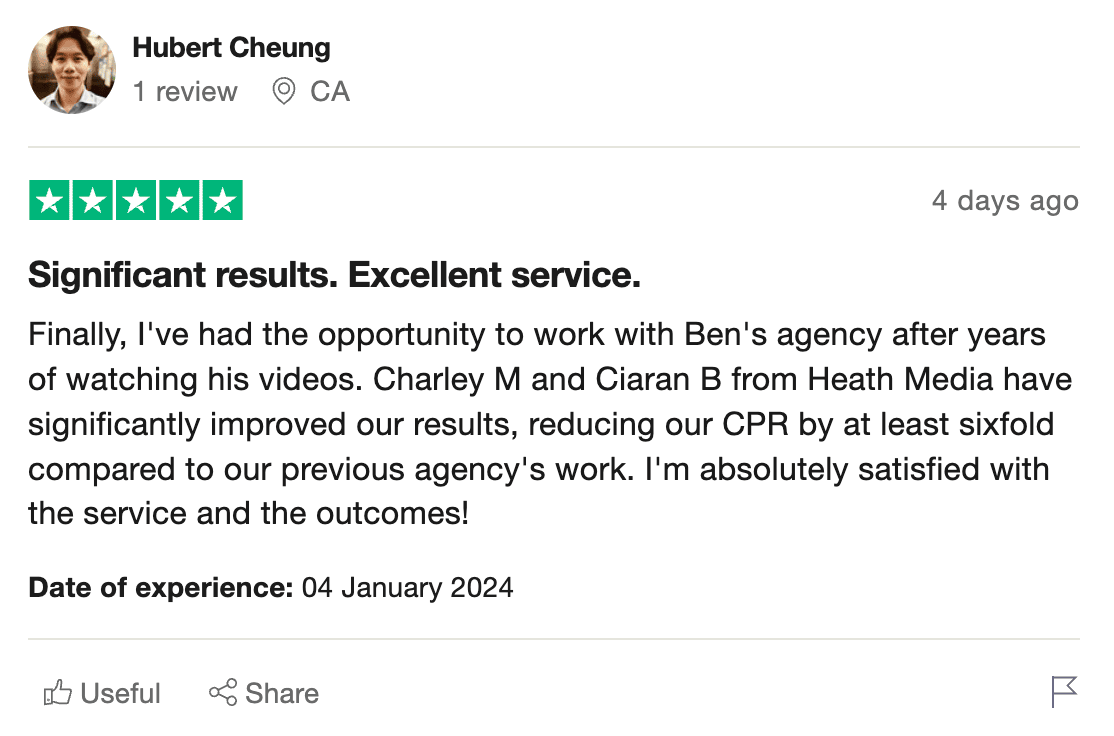Click the first green rating star
The image size is (1114, 736).
pyautogui.click(x=49, y=201)
